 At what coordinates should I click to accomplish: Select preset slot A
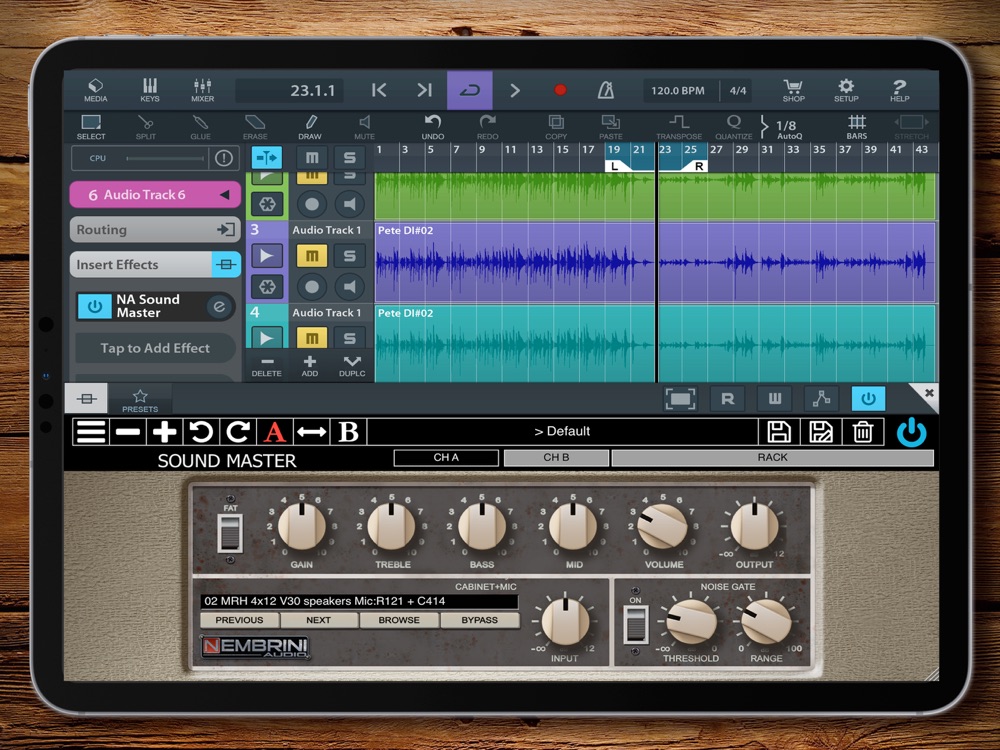coord(275,432)
